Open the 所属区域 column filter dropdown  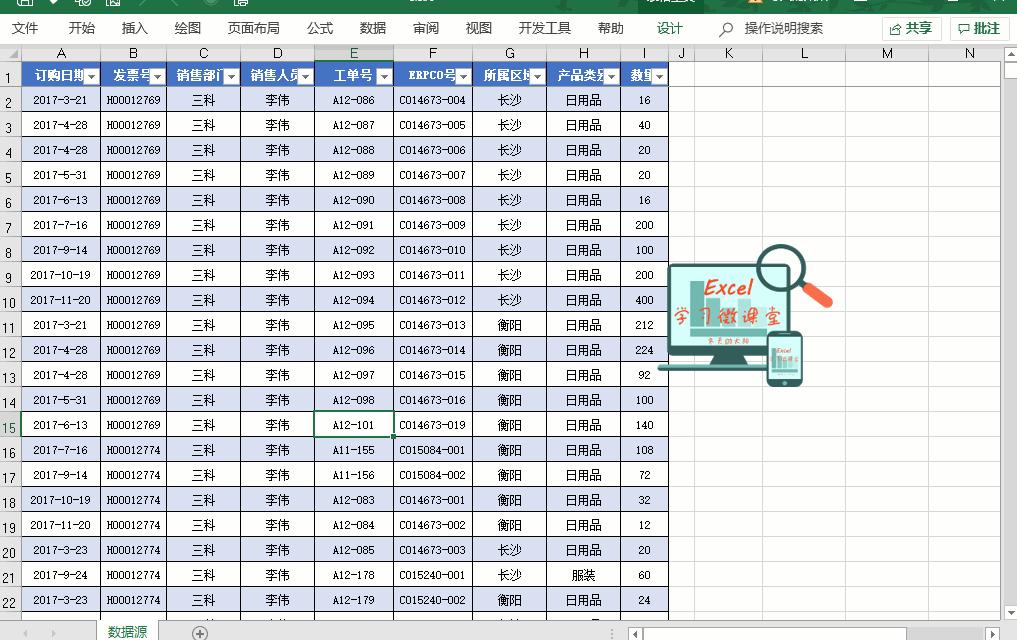535,75
